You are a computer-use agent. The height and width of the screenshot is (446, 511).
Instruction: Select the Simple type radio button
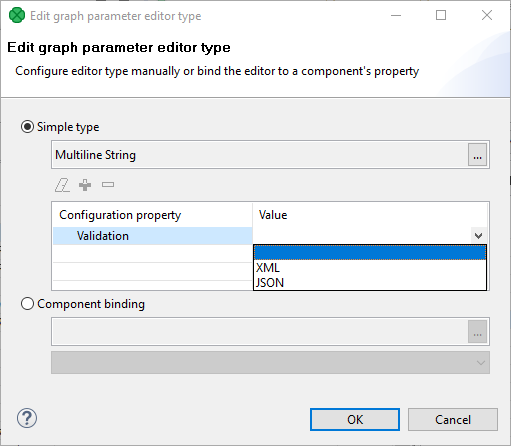pos(27,127)
